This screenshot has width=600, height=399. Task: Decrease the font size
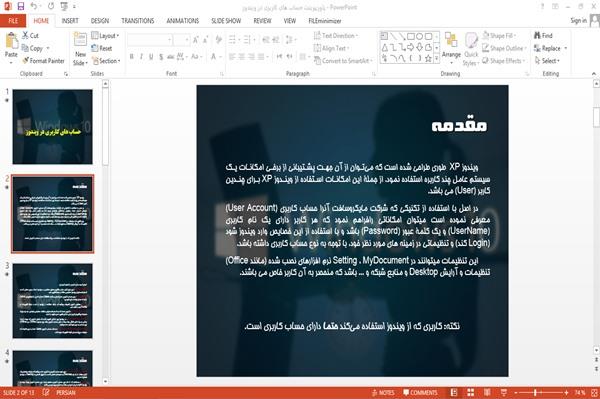pos(206,40)
